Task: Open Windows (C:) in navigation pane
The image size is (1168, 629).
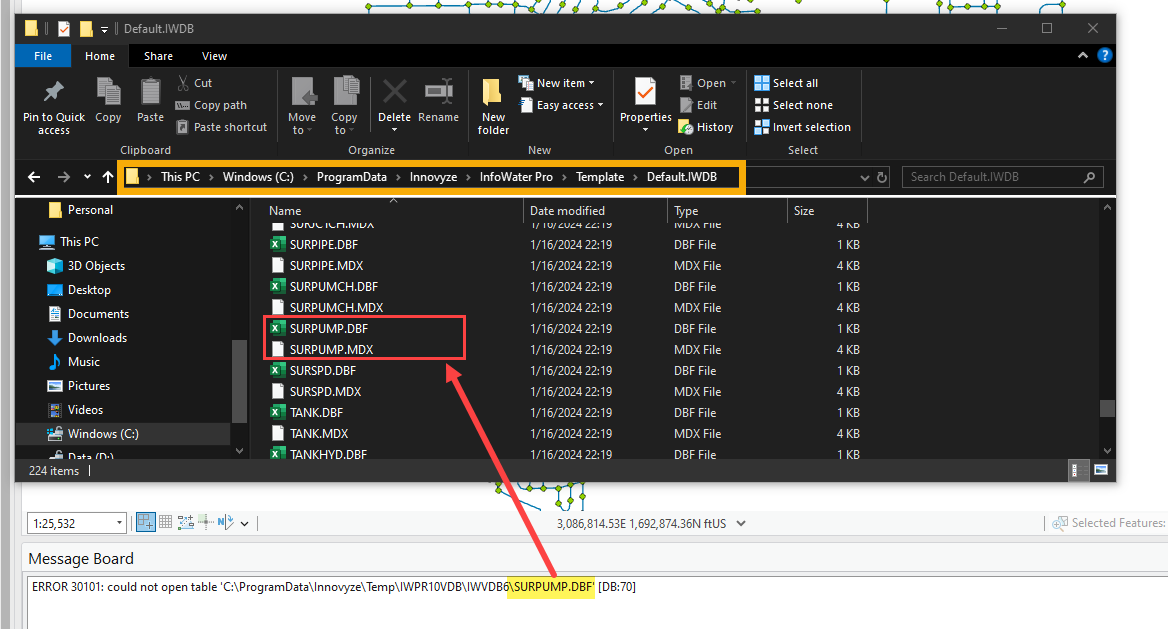Action: (x=103, y=434)
